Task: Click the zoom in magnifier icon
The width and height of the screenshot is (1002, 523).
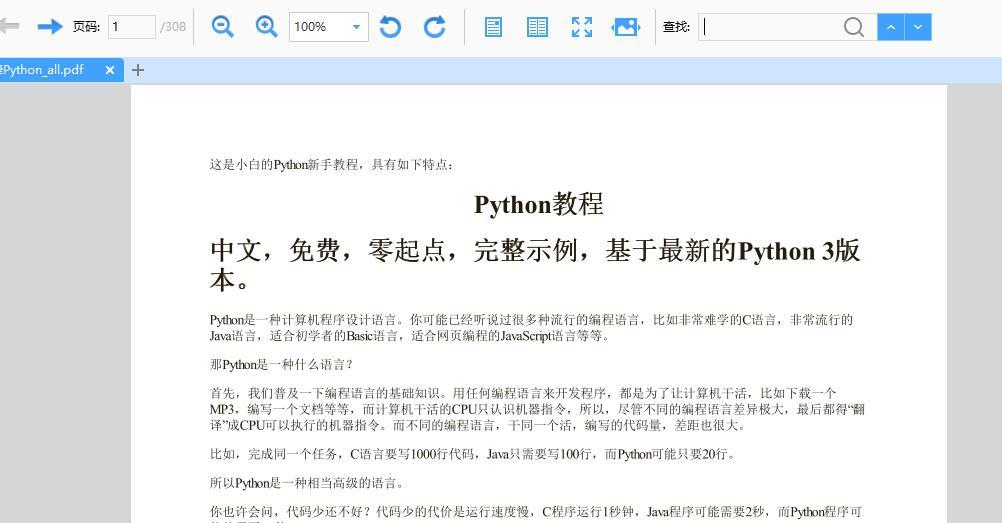Action: pyautogui.click(x=267, y=27)
